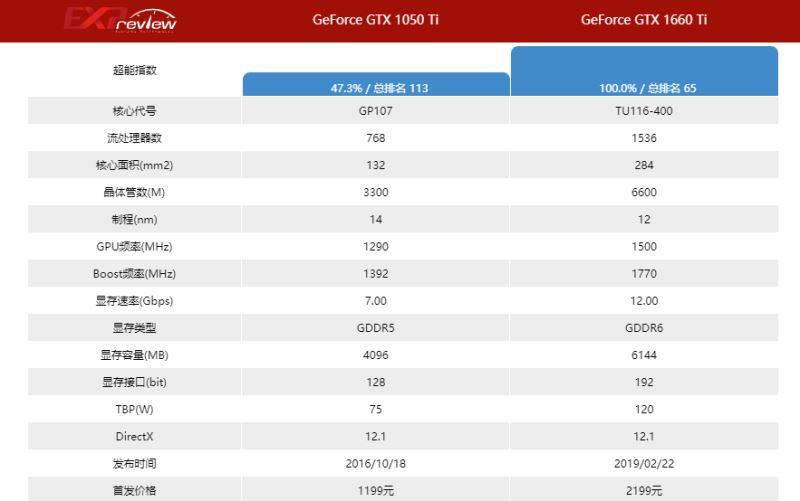The height and width of the screenshot is (501, 800).
Task: Click the 1199元 price cell
Action: (x=376, y=491)
